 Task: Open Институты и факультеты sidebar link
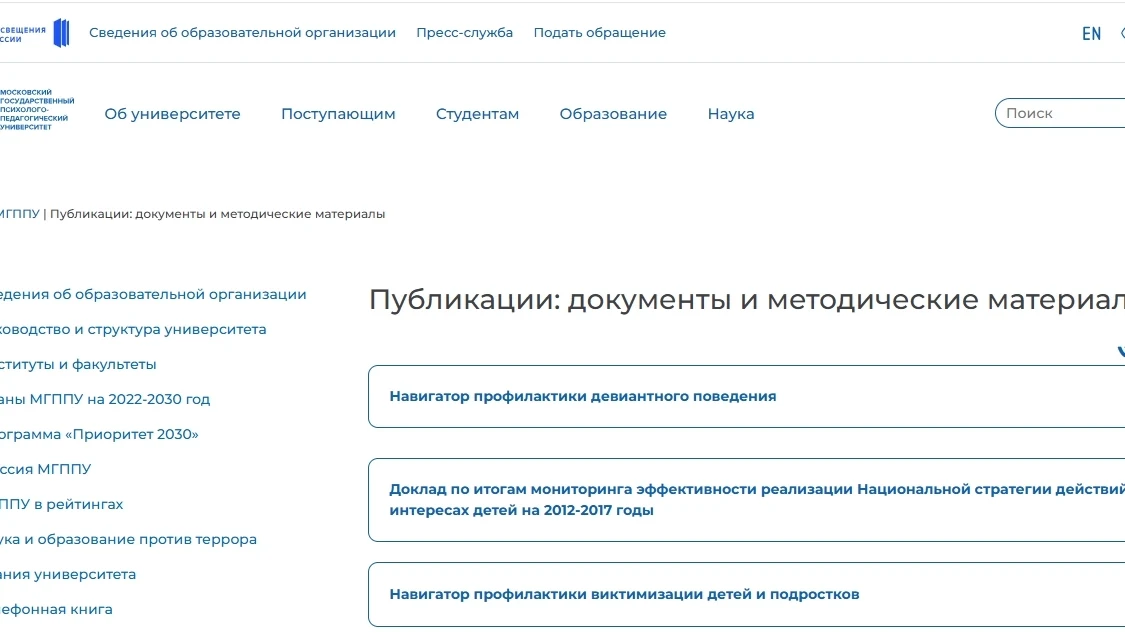click(x=77, y=364)
